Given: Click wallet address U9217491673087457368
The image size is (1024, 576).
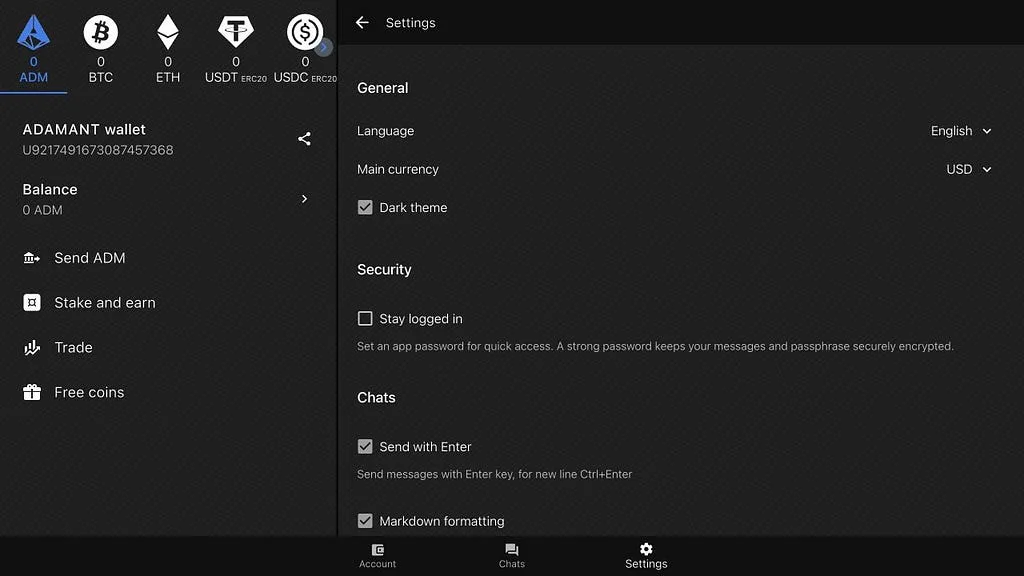Looking at the screenshot, I should tap(98, 150).
